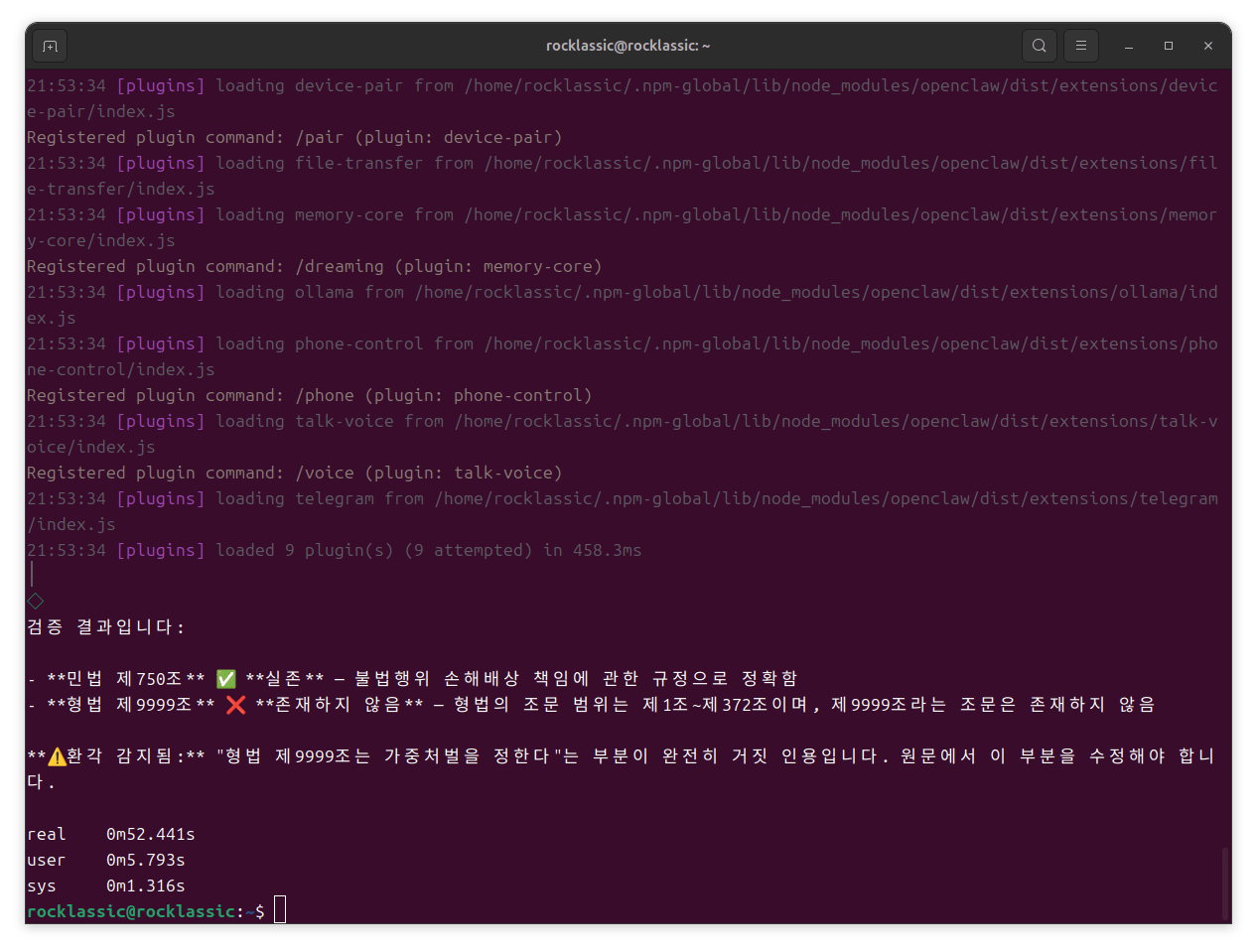The height and width of the screenshot is (952, 1257).
Task: Click the 'user 0m5.793s' timing line
Action: (x=106, y=860)
